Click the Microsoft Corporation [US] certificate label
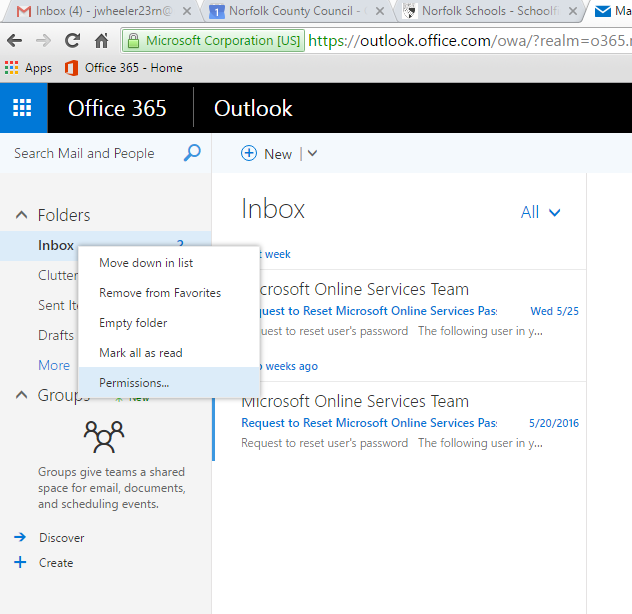 223,41
